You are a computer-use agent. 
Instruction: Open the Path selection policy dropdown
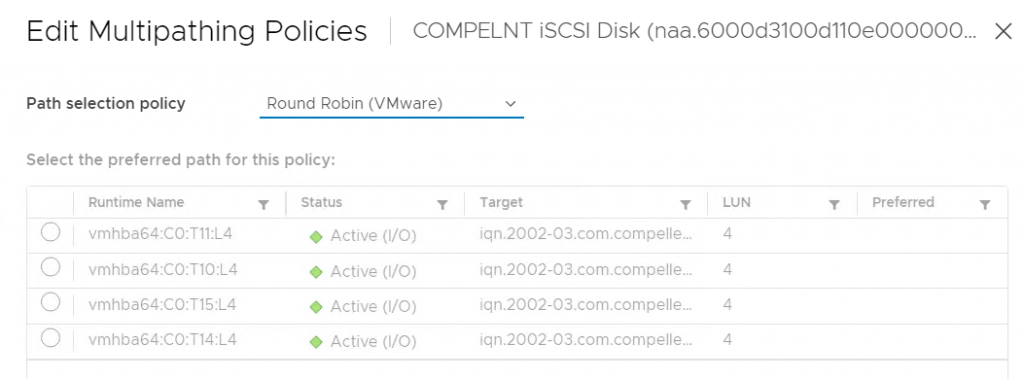392,105
